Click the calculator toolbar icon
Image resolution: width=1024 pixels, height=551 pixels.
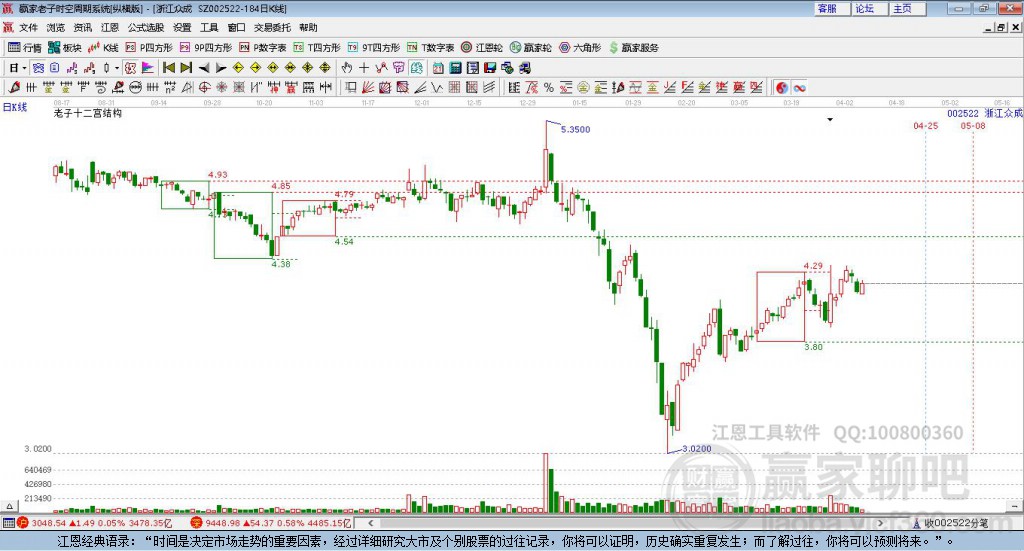pyautogui.click(x=455, y=68)
